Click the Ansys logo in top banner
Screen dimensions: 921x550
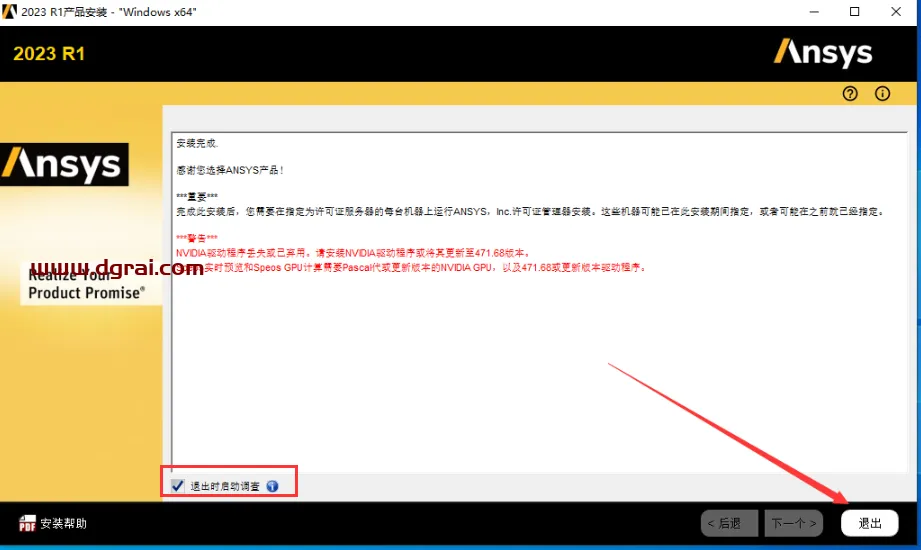823,53
